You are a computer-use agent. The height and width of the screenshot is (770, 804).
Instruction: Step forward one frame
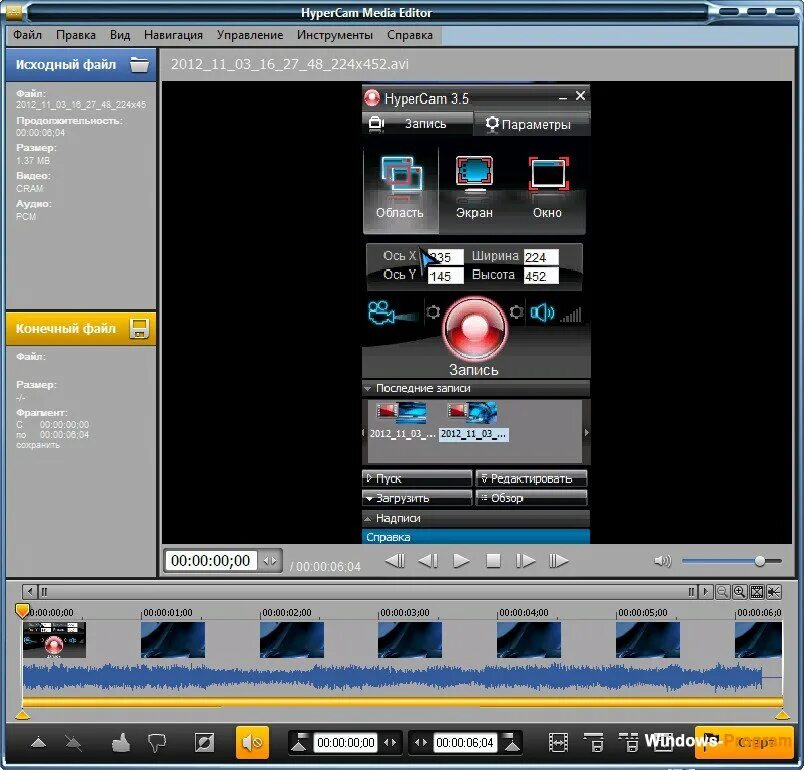click(526, 561)
